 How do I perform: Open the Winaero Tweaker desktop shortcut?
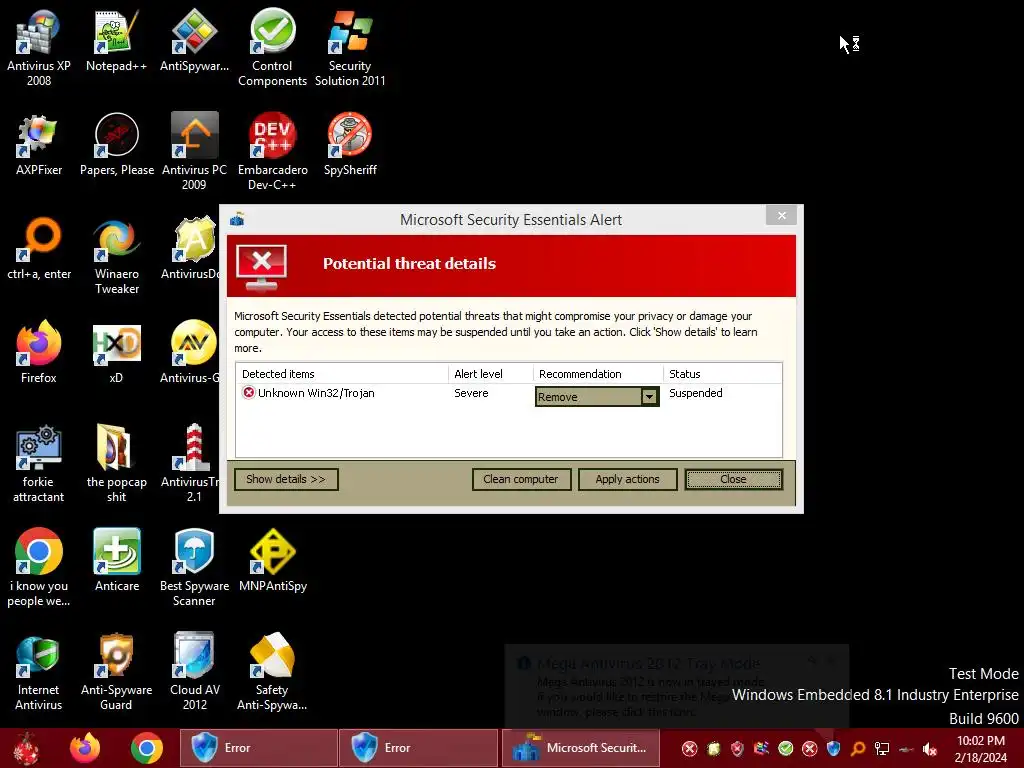click(x=116, y=256)
